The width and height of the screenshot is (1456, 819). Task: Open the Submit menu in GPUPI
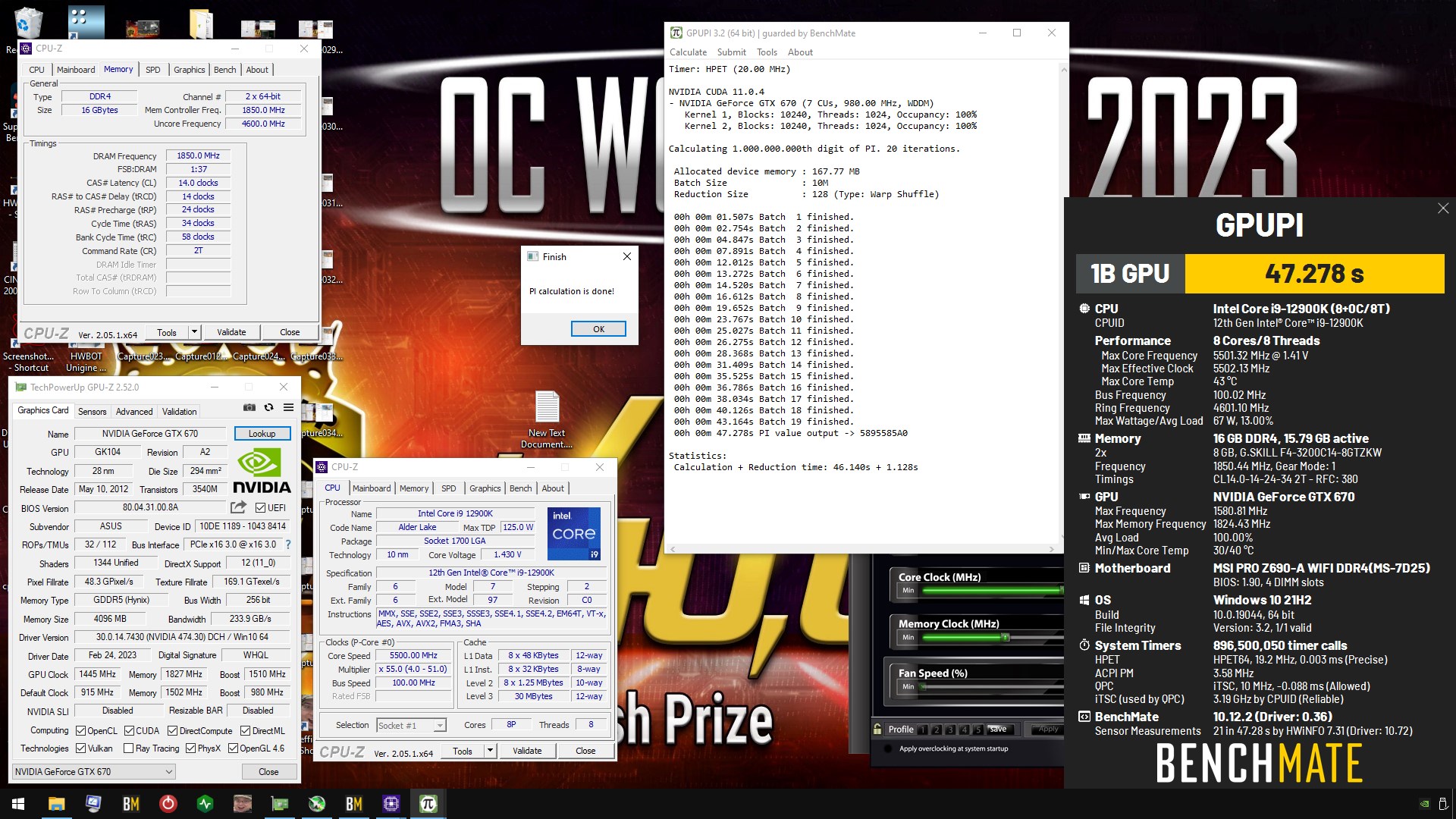(x=731, y=52)
